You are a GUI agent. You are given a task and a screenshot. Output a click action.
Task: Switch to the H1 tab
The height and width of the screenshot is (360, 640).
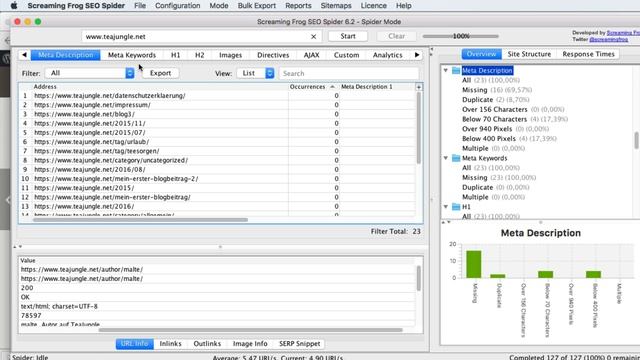[176, 55]
